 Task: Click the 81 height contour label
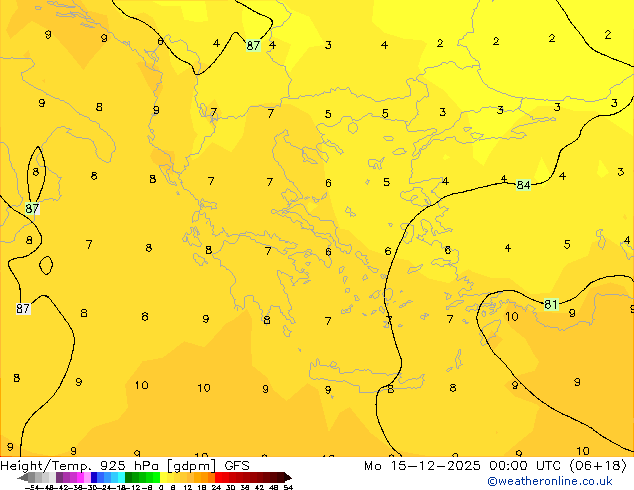[x=551, y=304]
